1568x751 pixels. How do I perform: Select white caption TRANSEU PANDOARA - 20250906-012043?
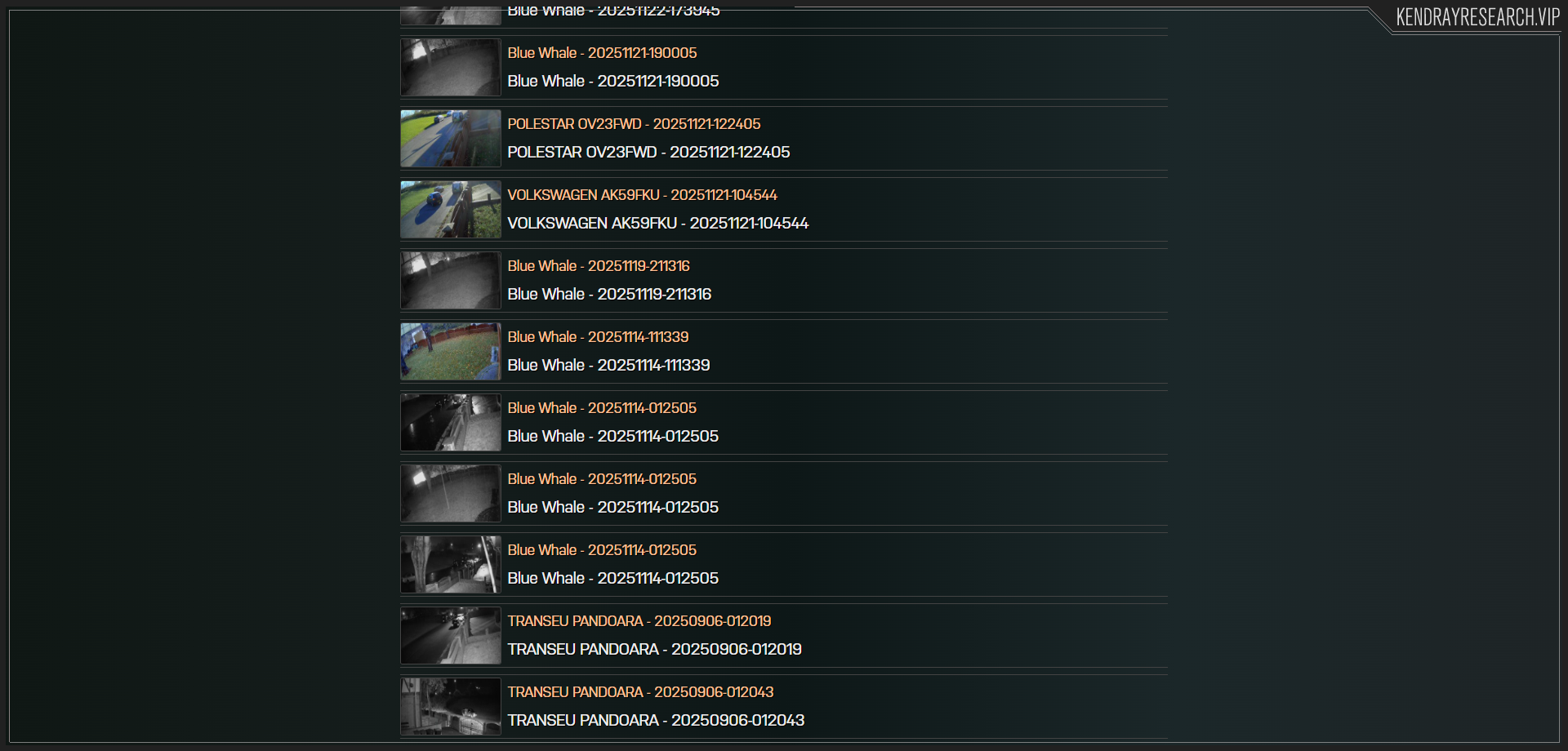pos(656,721)
